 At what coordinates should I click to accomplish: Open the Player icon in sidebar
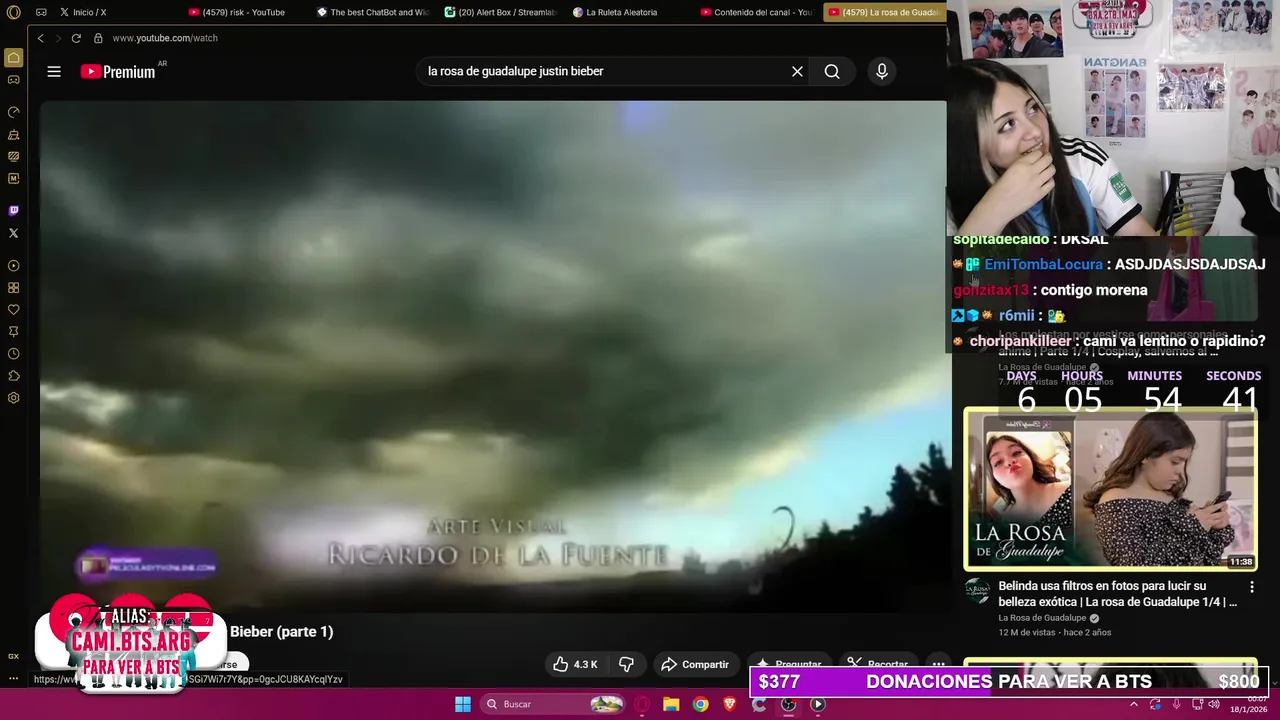pyautogui.click(x=13, y=266)
